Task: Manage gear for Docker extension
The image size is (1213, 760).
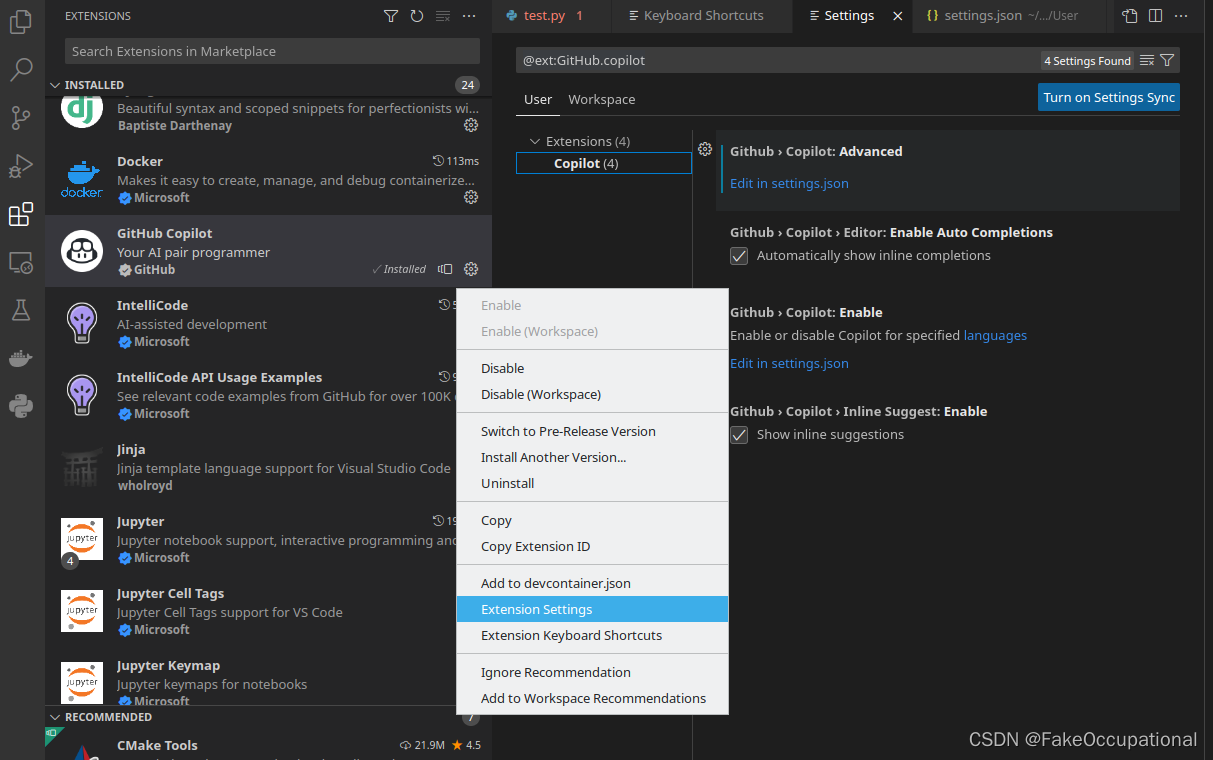Action: [471, 197]
